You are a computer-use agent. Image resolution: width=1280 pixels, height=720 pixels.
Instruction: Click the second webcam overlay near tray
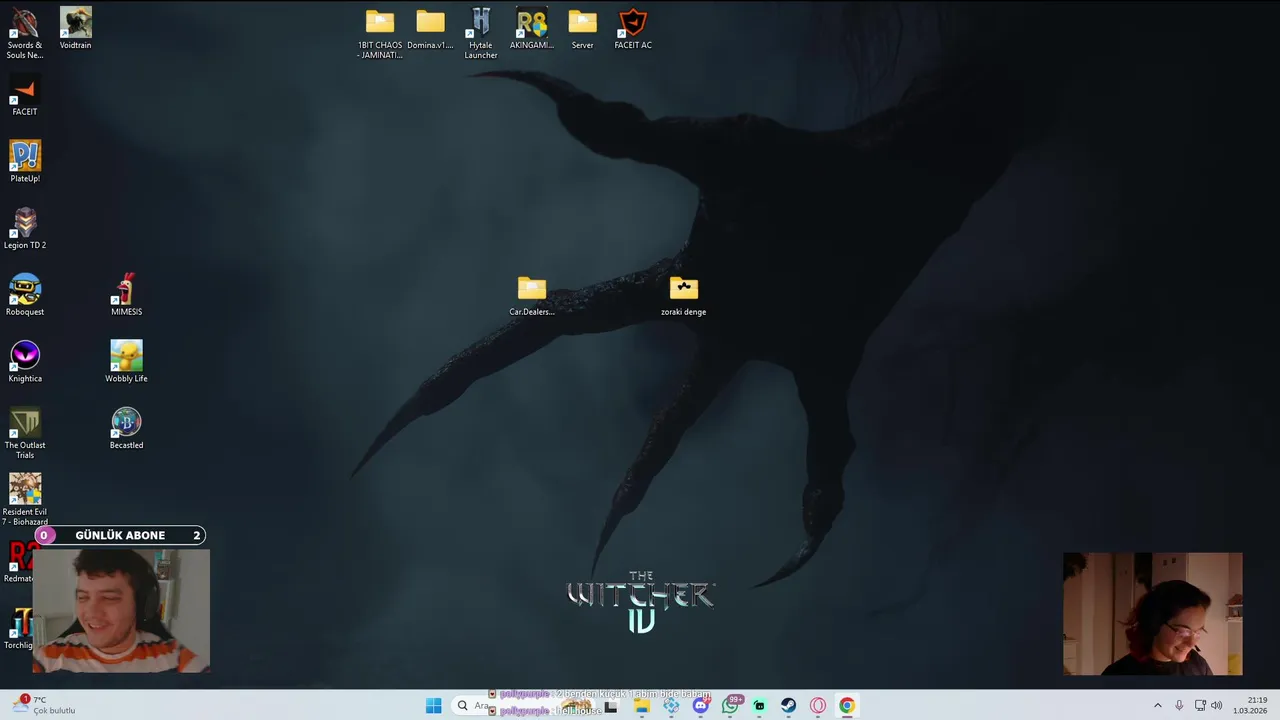click(x=1152, y=614)
